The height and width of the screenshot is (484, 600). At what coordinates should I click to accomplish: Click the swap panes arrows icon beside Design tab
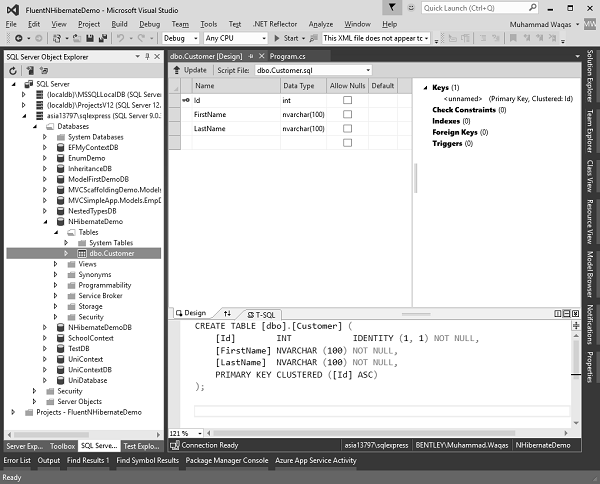pos(228,313)
